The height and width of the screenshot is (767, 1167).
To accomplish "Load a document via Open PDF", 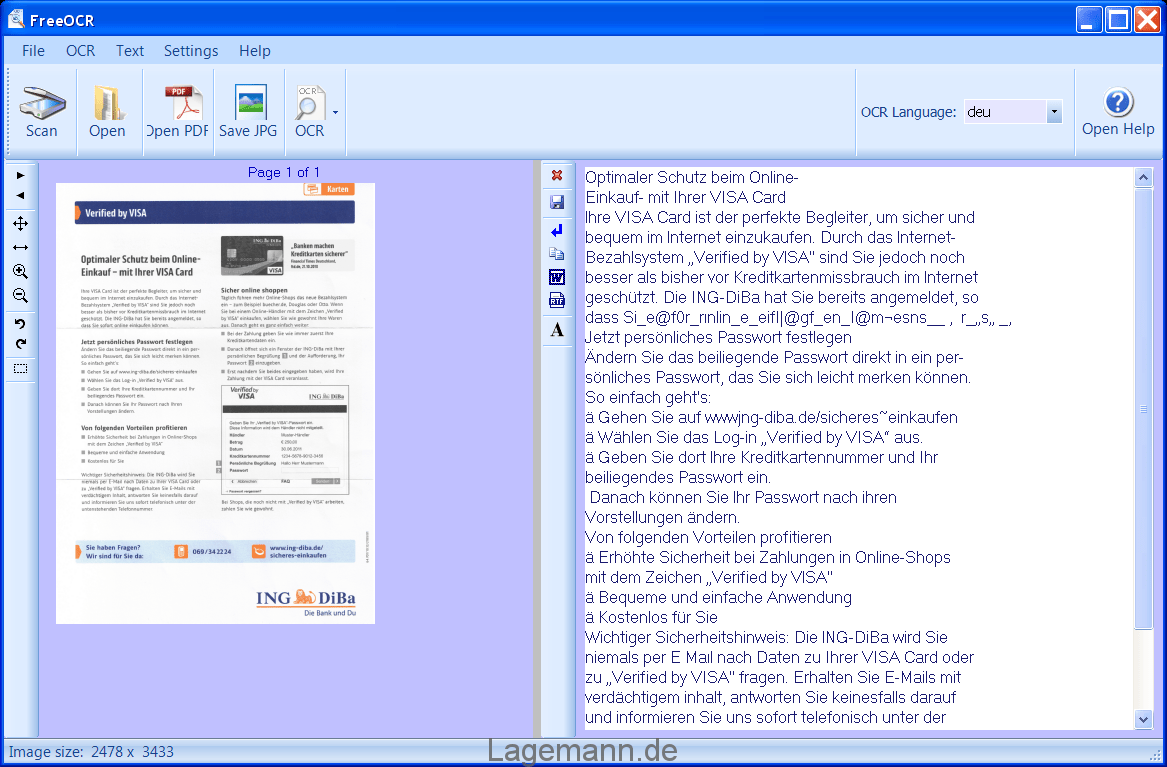I will pyautogui.click(x=178, y=112).
